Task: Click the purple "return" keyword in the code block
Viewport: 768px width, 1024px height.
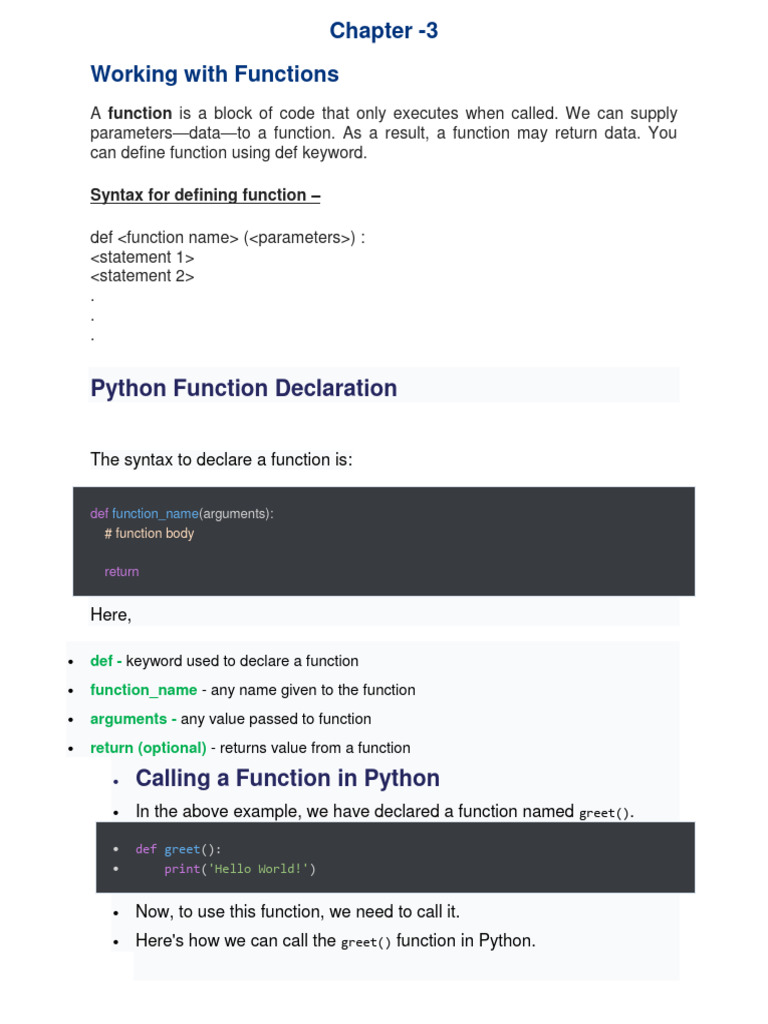Action: point(121,571)
